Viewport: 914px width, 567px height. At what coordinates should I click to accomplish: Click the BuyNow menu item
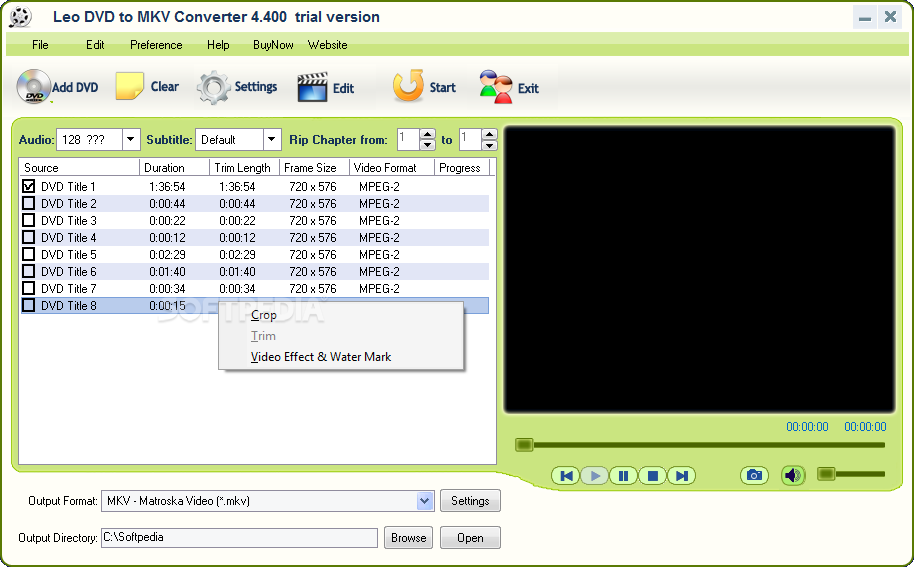pos(273,45)
